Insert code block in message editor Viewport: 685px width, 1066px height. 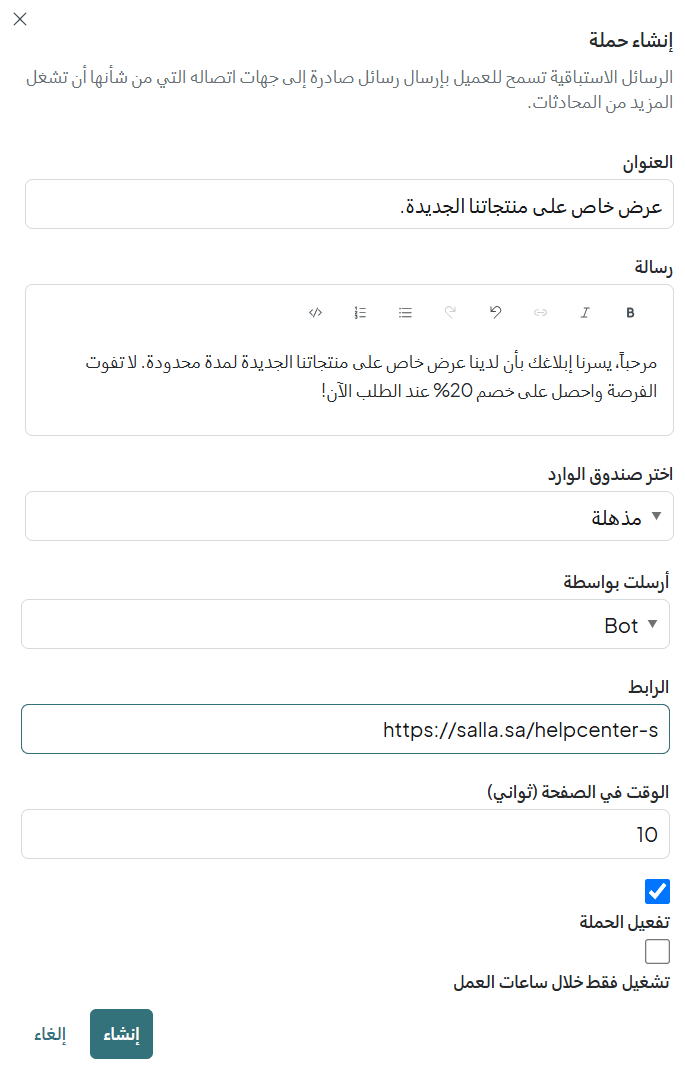(315, 313)
